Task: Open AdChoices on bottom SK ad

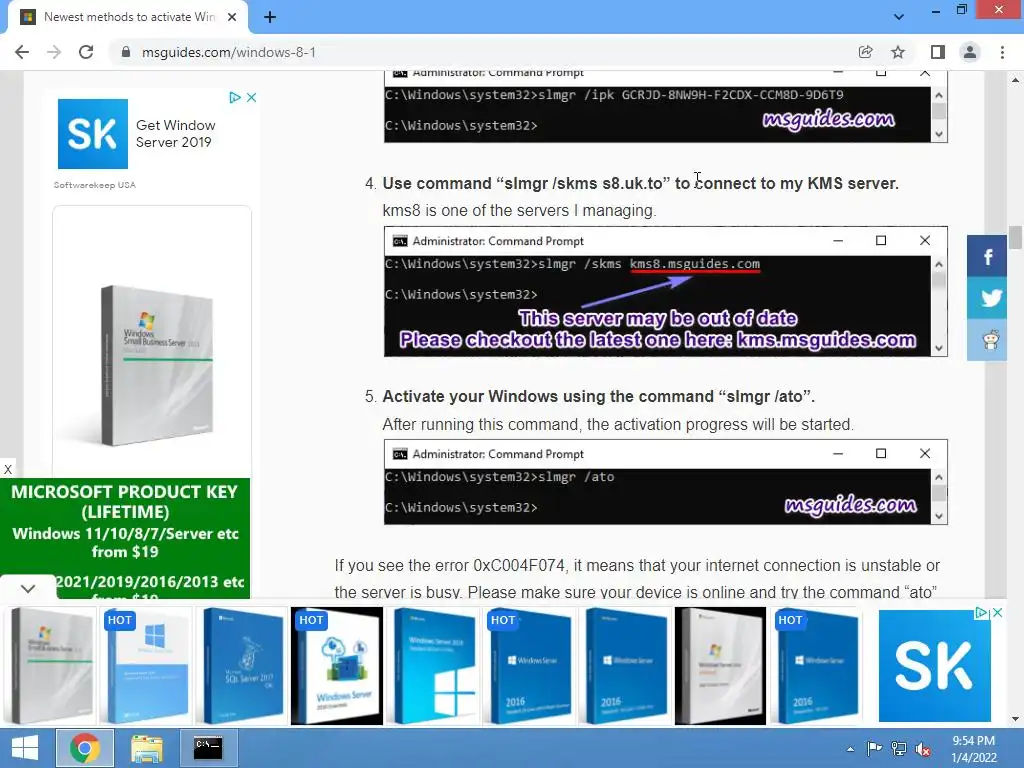Action: pos(981,613)
